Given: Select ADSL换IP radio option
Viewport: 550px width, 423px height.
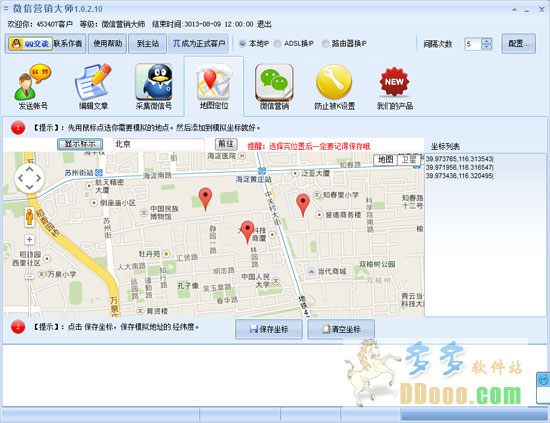Looking at the screenshot, I should coord(277,43).
